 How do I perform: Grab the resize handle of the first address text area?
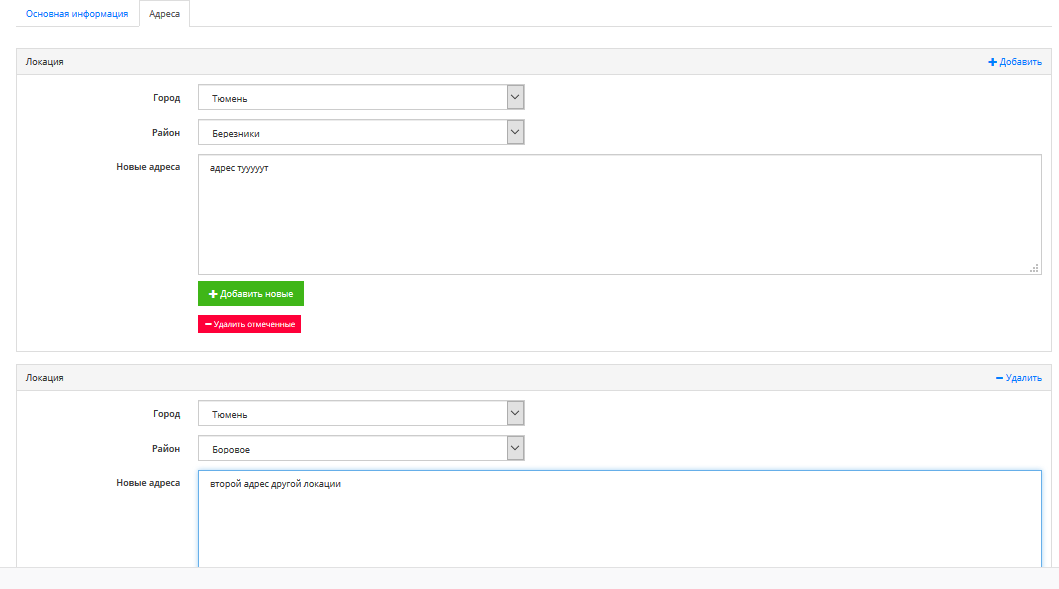pos(1035,268)
